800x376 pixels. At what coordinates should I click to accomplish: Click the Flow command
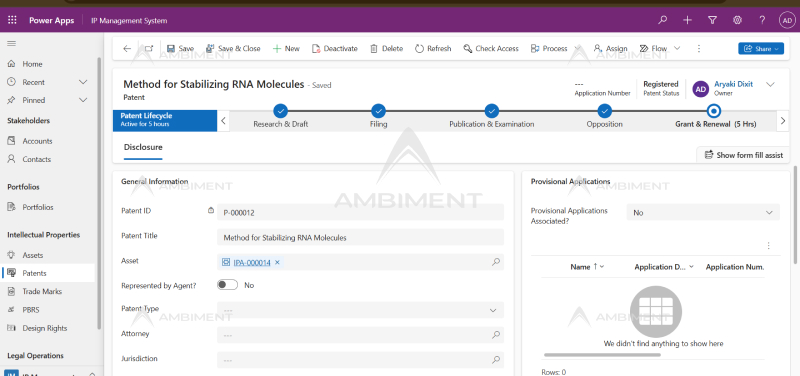click(x=654, y=48)
